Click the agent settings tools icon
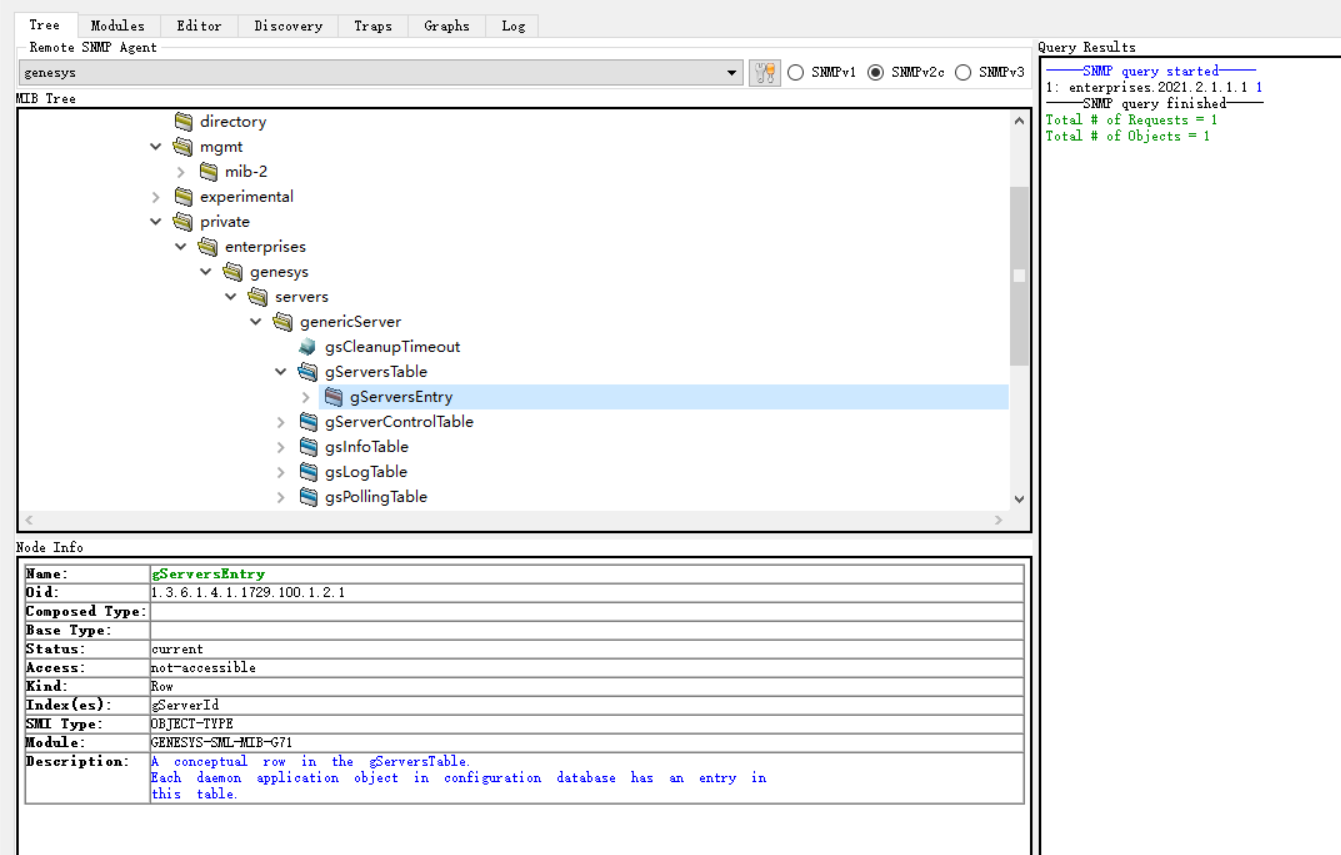Screen dimensions: 1341x855 (x=765, y=73)
